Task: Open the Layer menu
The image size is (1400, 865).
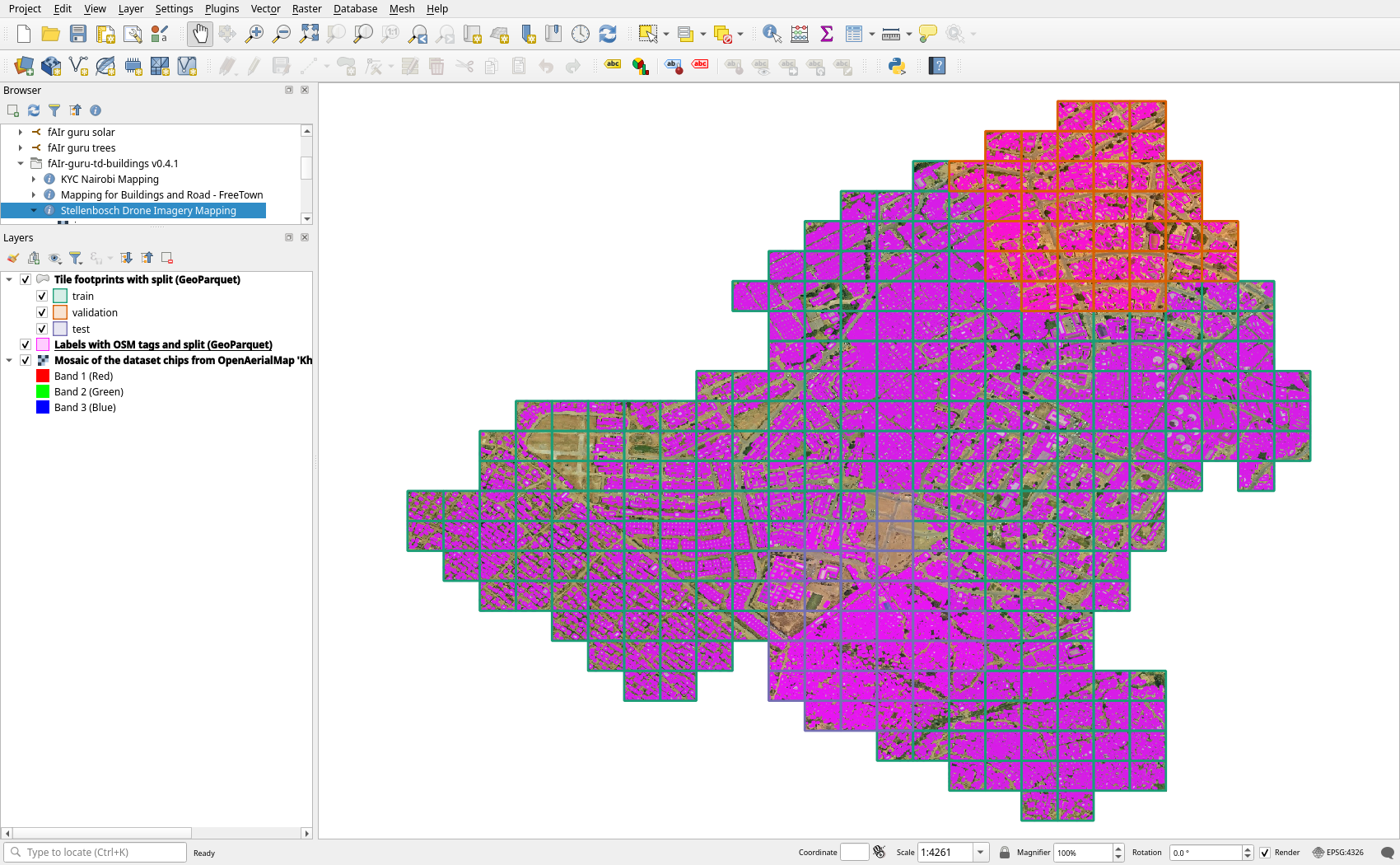Action: click(x=131, y=8)
